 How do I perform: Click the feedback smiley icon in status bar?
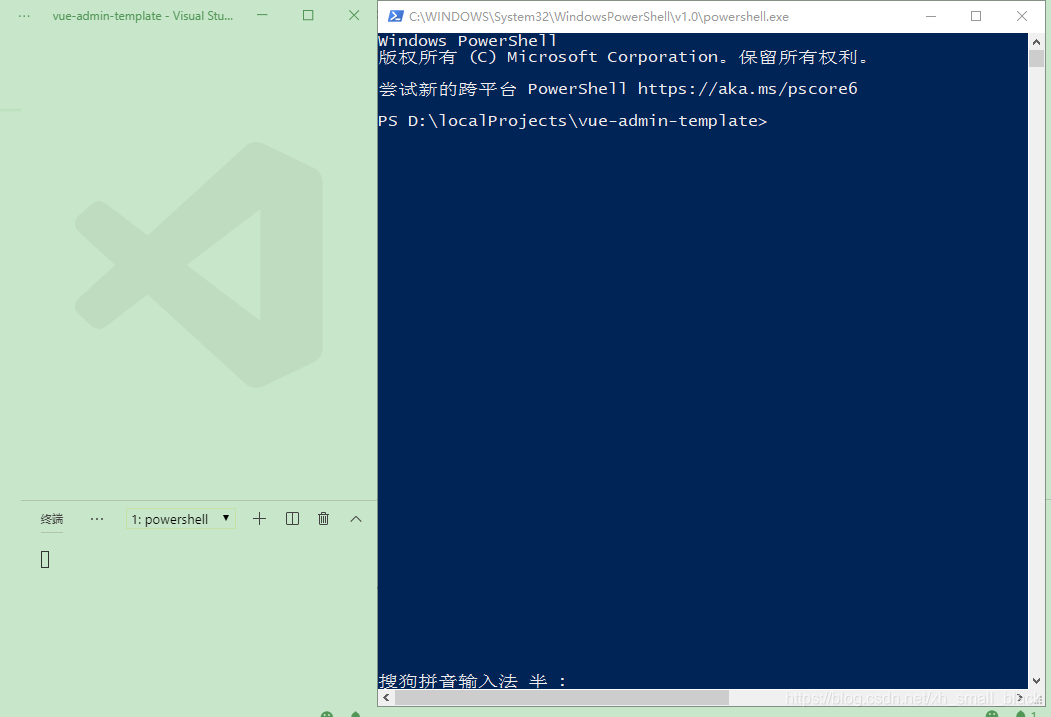click(325, 714)
